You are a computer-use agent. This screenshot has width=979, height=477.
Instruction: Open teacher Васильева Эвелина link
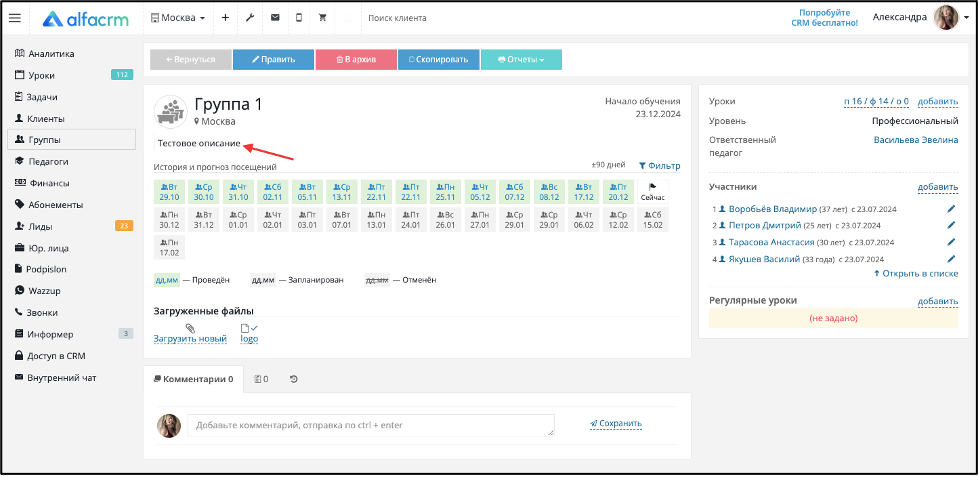click(x=916, y=140)
